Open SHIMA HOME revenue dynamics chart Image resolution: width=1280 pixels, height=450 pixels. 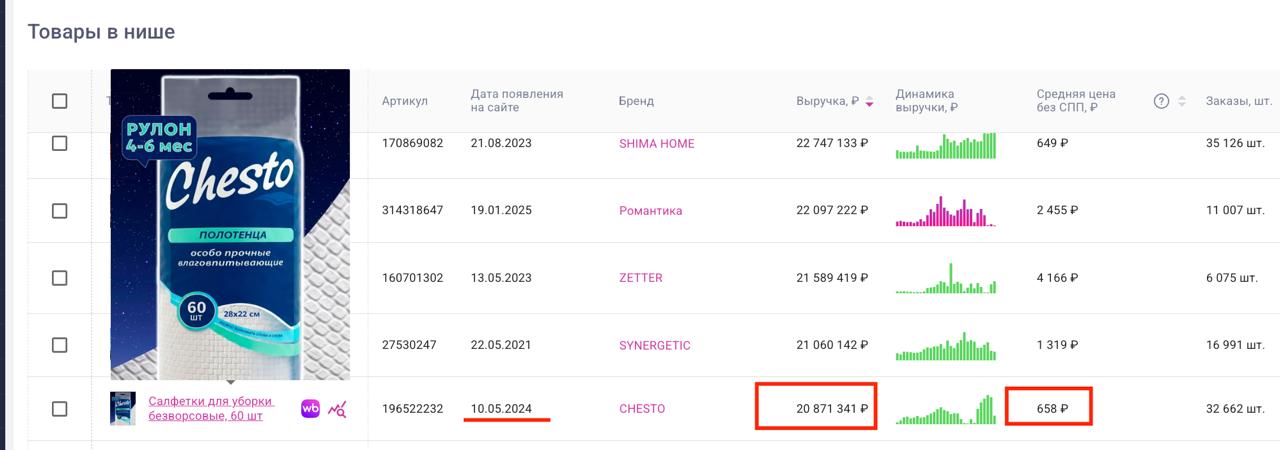(946, 145)
